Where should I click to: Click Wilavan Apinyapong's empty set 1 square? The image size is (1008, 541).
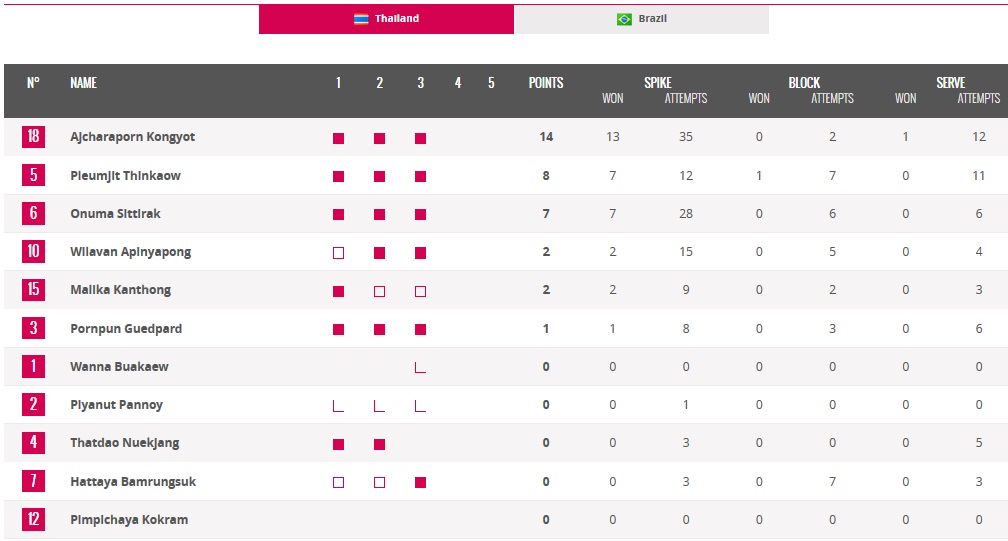pos(338,253)
